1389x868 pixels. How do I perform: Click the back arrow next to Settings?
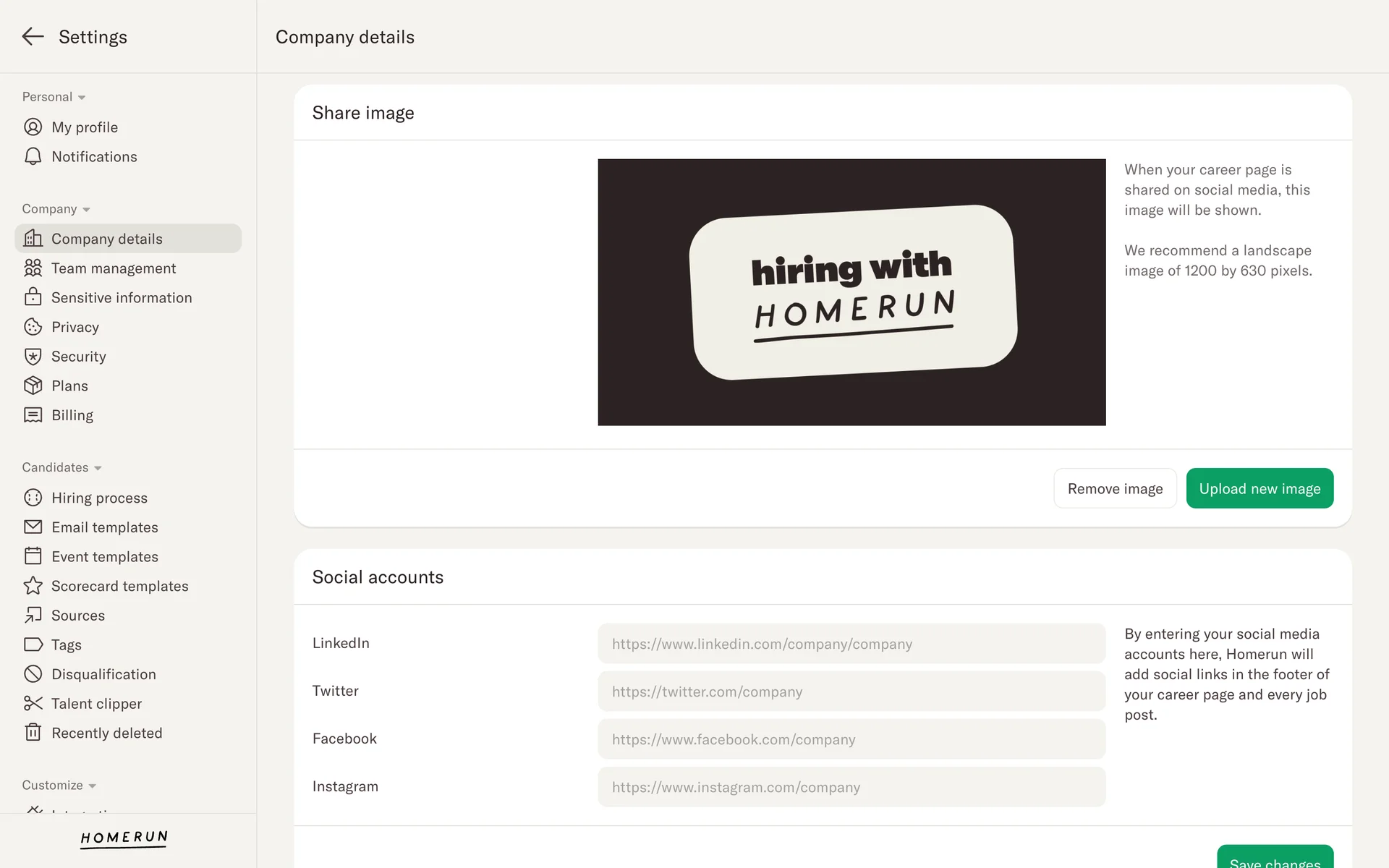[33, 37]
